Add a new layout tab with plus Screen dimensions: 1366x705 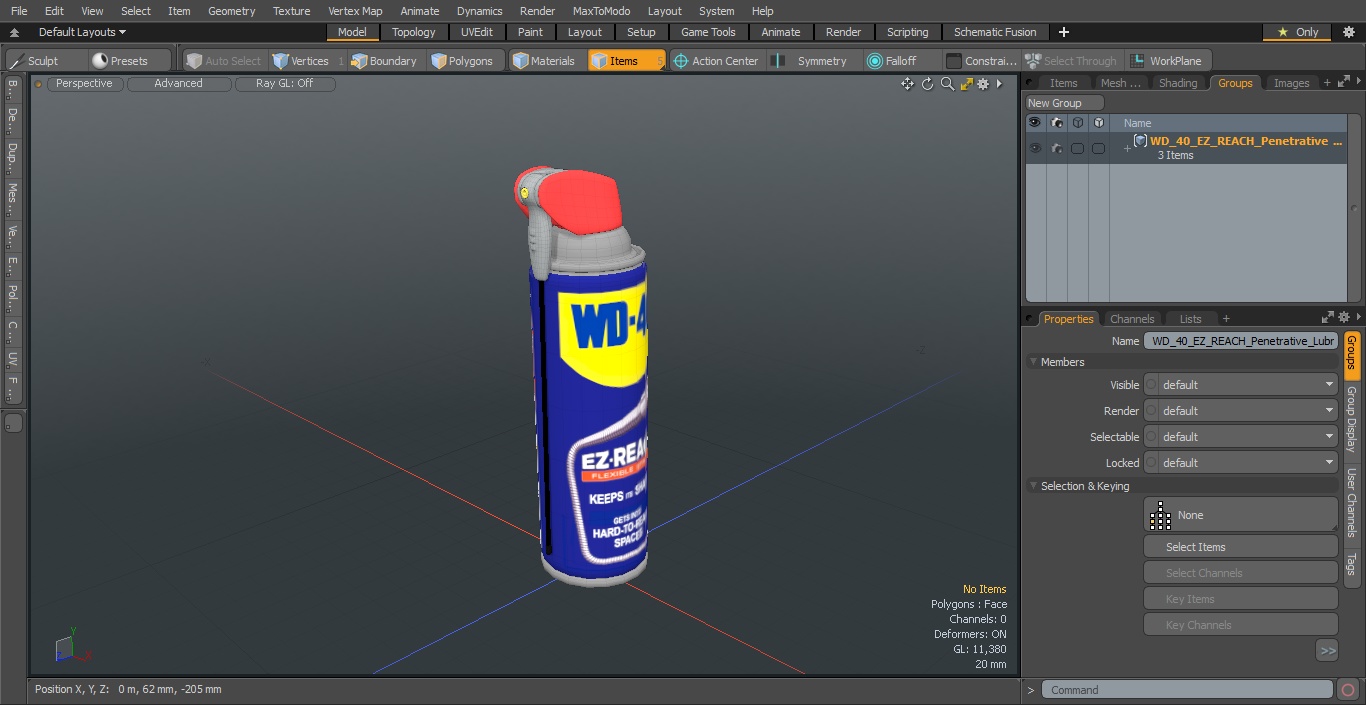[1063, 32]
